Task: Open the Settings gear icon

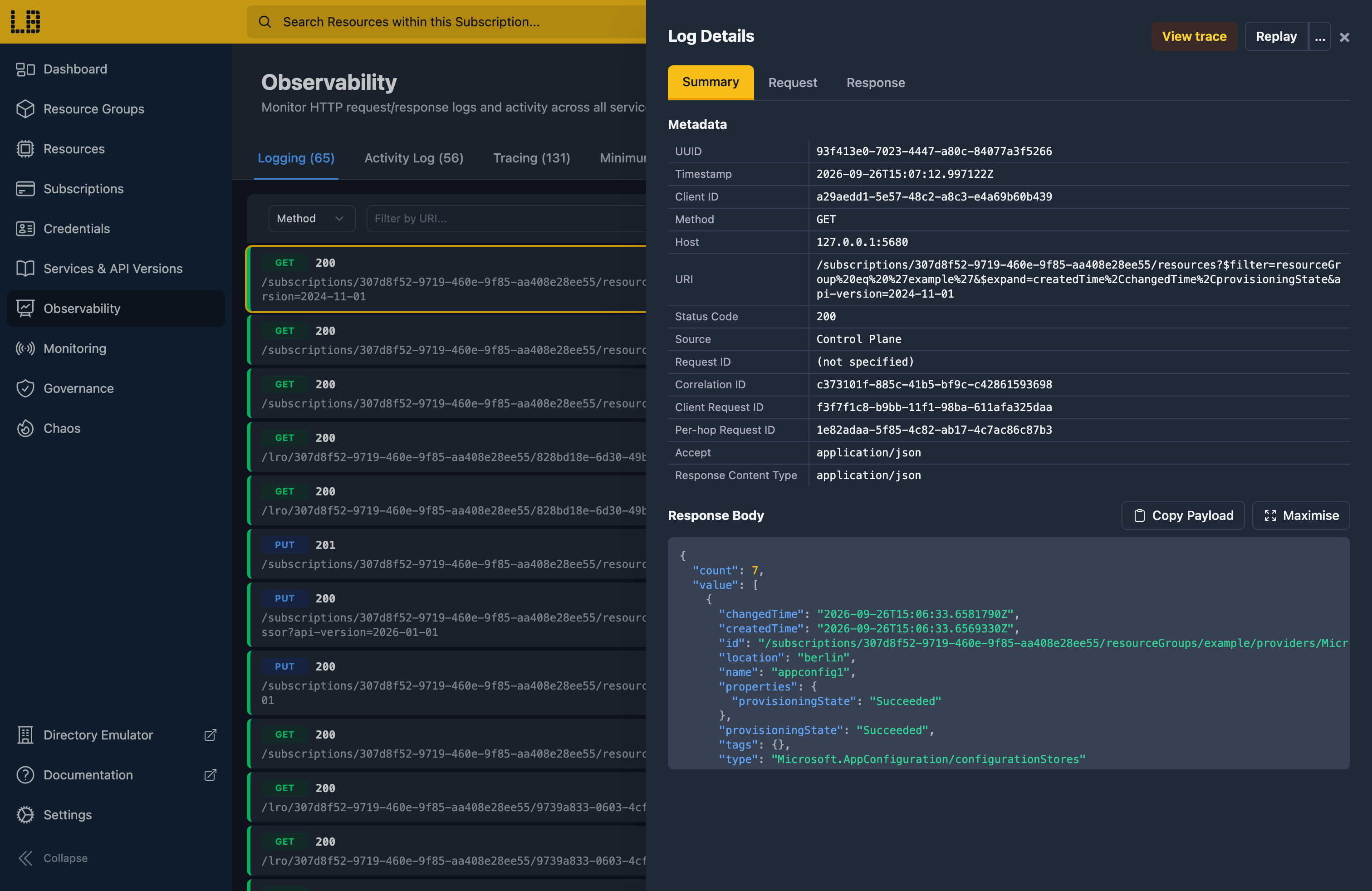Action: (x=25, y=814)
